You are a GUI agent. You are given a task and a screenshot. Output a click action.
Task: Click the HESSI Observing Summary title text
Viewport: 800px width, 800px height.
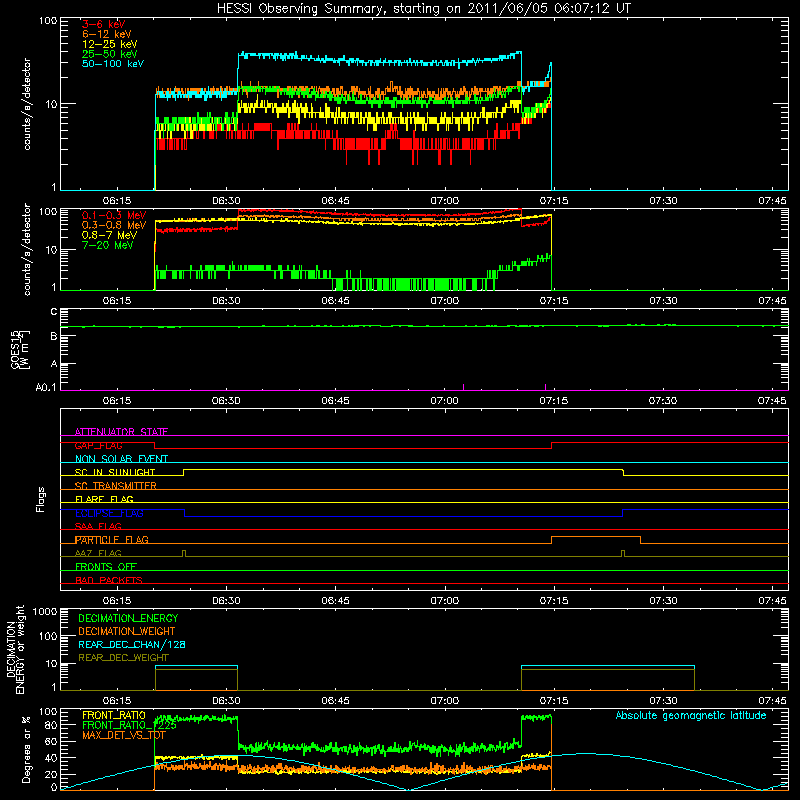[x=424, y=9]
